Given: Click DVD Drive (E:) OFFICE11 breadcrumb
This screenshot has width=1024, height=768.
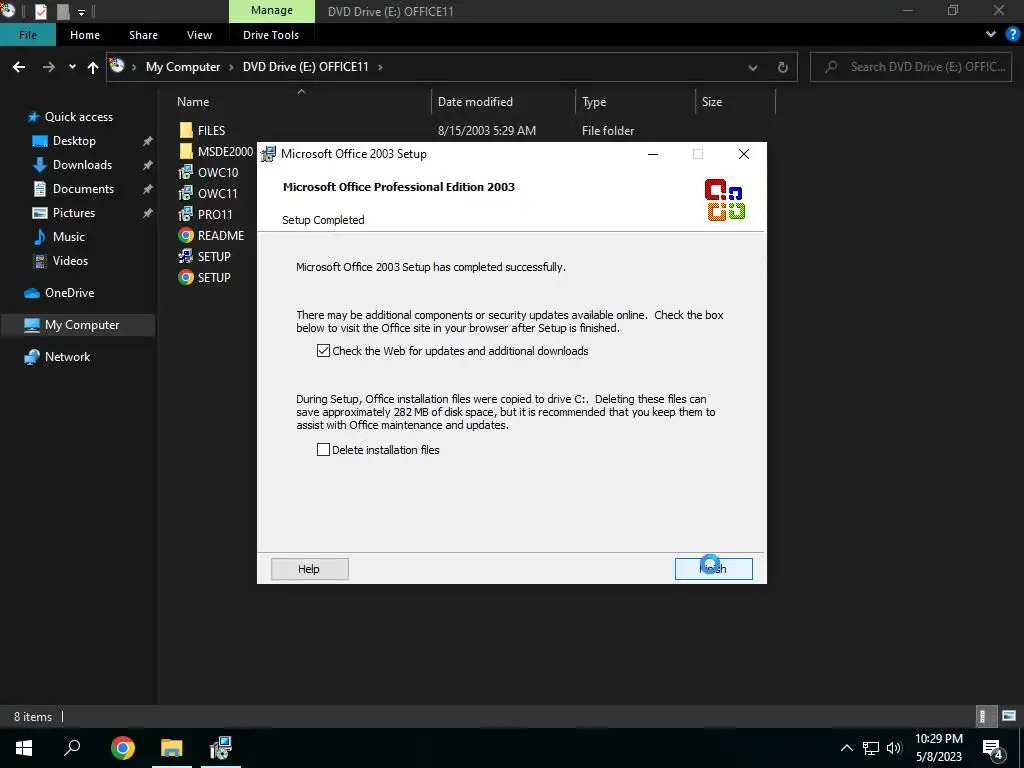Looking at the screenshot, I should (306, 67).
